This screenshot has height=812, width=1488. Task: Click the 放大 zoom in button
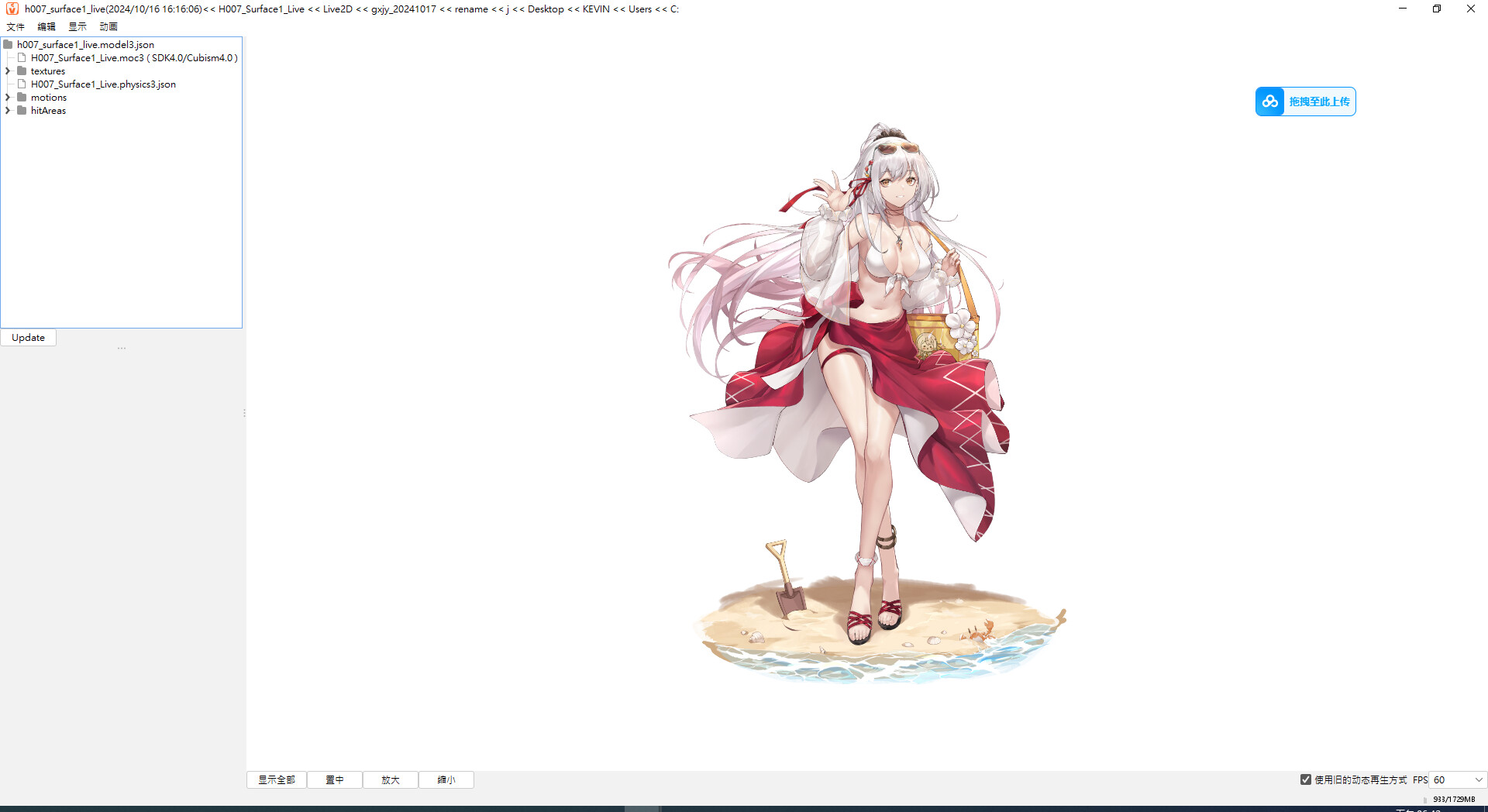(x=391, y=780)
